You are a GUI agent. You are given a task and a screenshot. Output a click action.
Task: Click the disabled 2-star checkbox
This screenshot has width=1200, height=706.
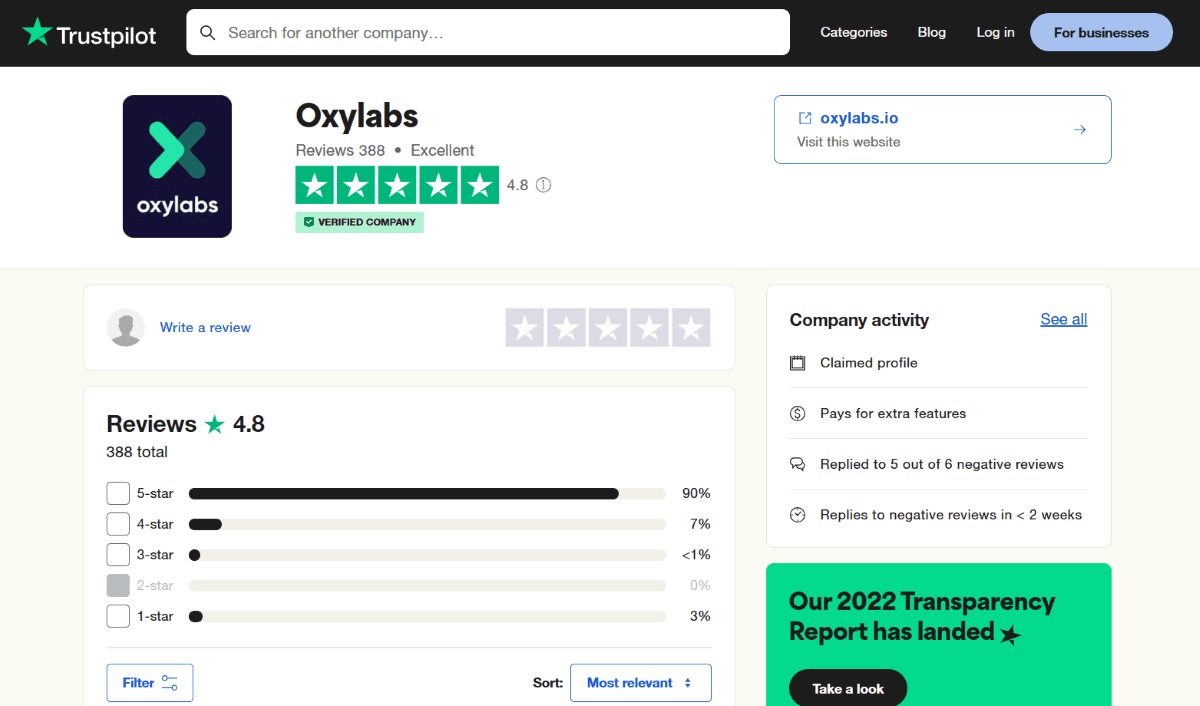(118, 585)
